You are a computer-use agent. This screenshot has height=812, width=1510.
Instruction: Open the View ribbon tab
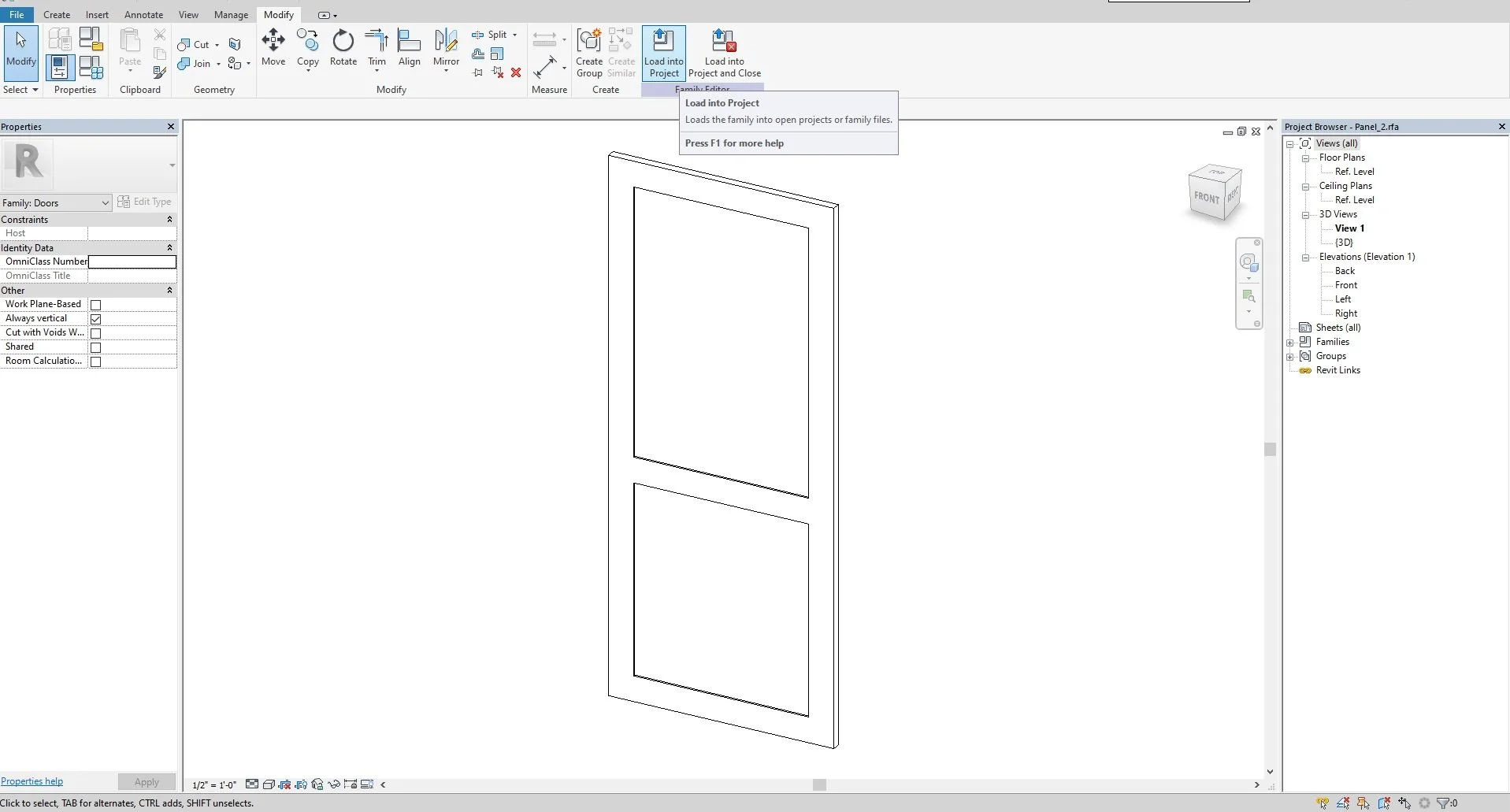tap(188, 14)
